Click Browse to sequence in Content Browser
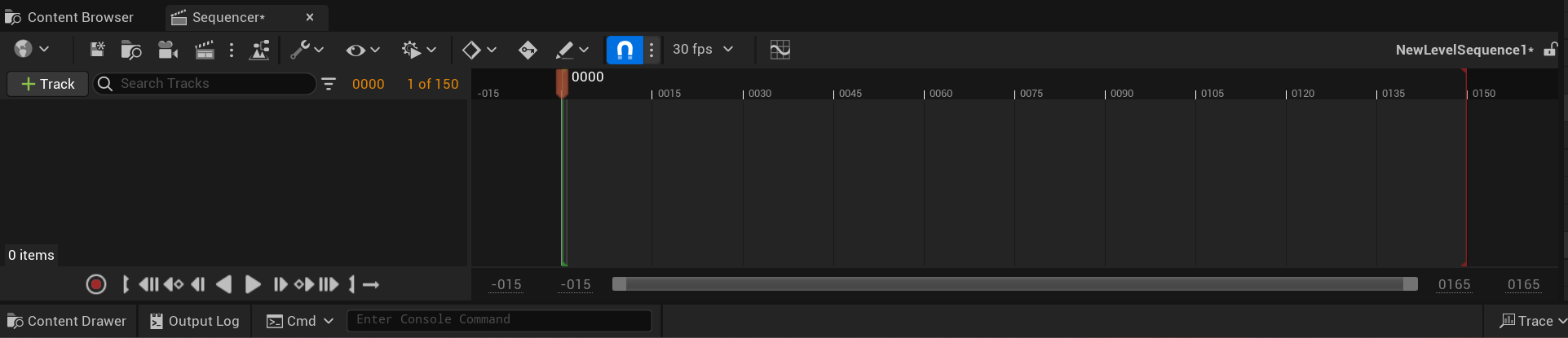Viewport: 1568px width, 338px height. (131, 50)
